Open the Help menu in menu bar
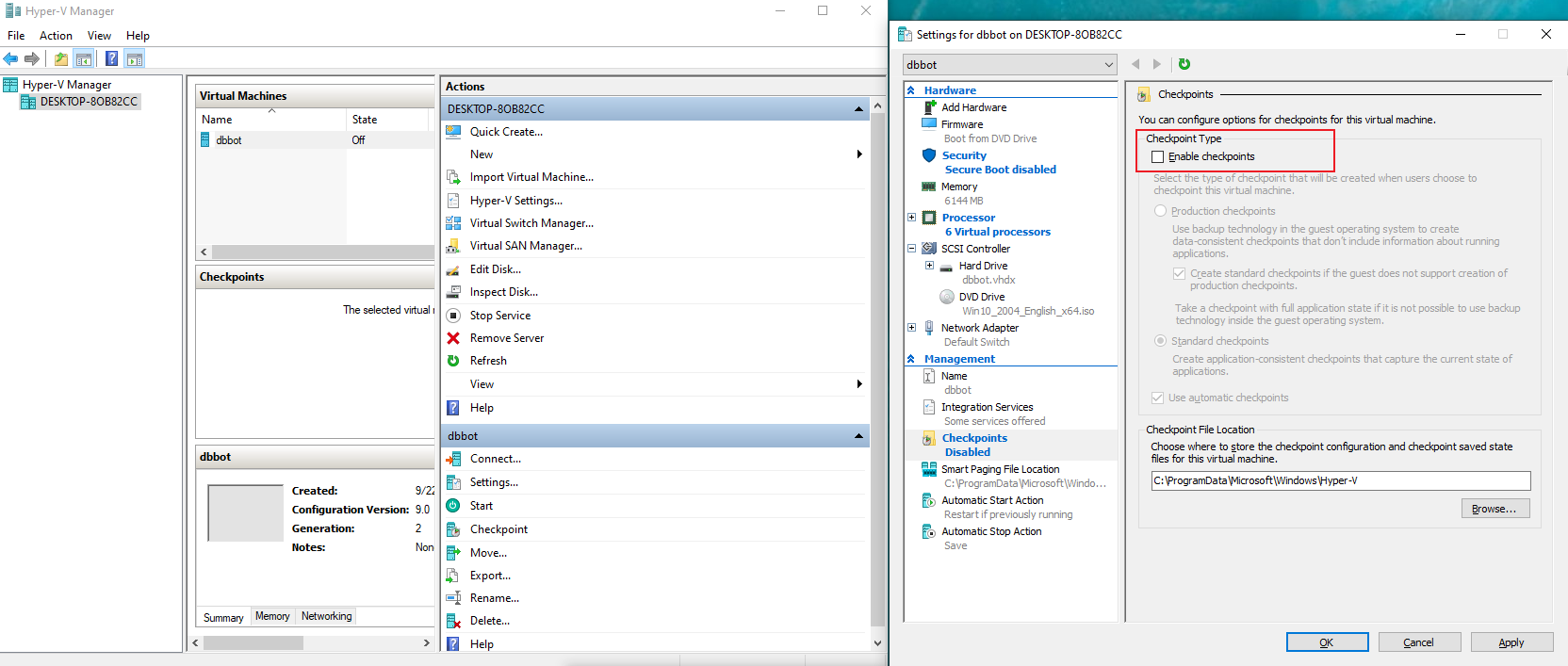This screenshot has height=666, width=1568. point(138,36)
